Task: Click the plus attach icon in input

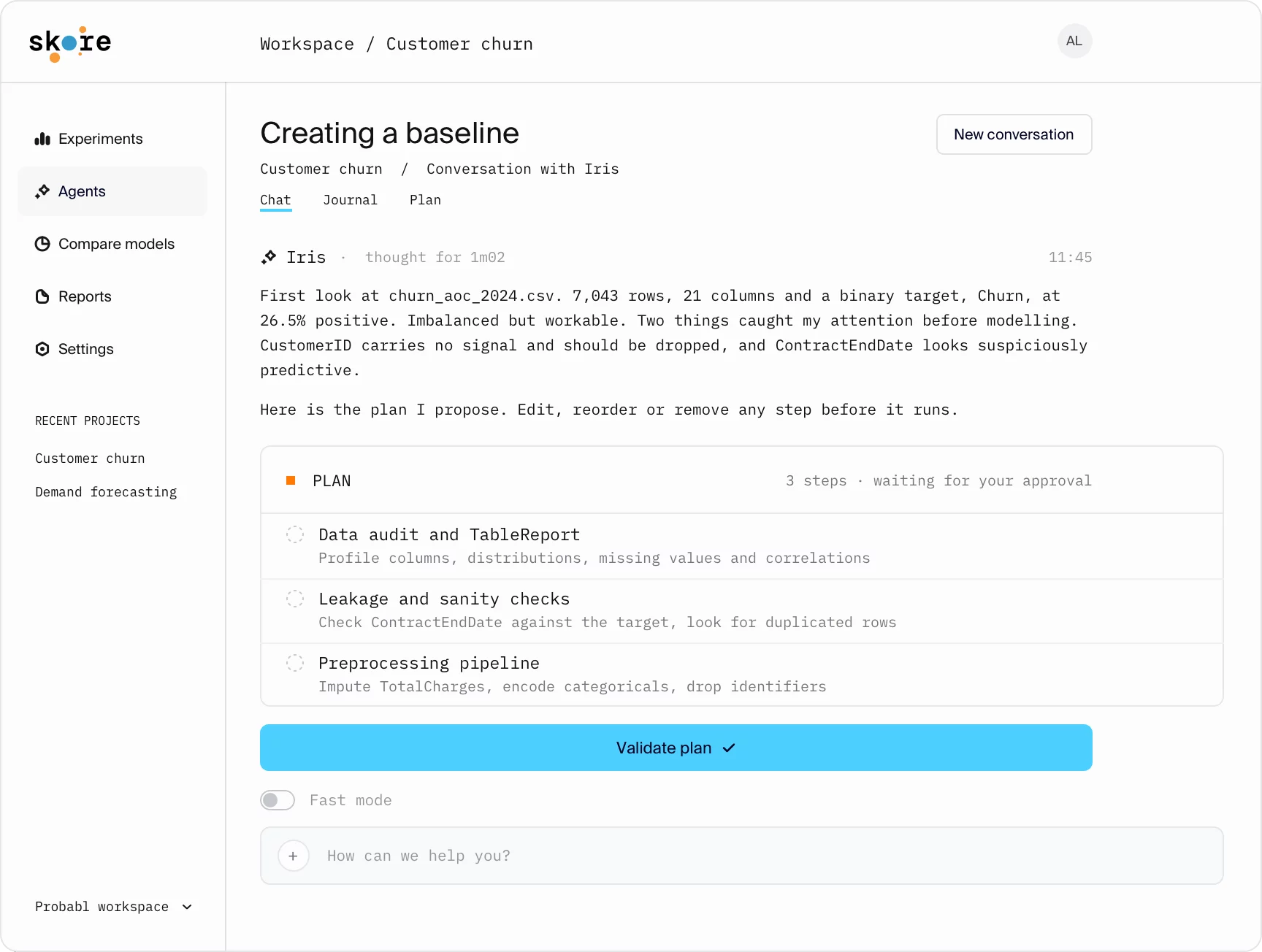Action: click(x=293, y=856)
